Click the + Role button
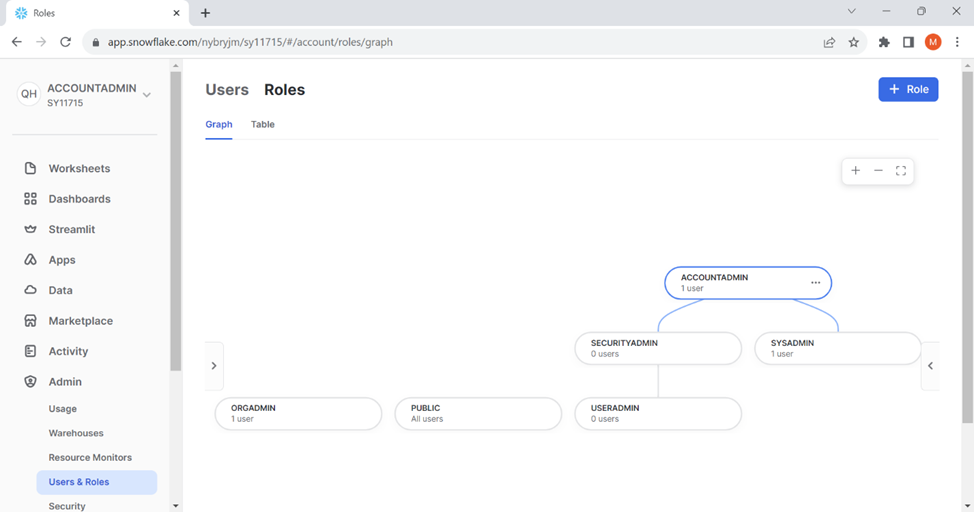 click(x=908, y=89)
